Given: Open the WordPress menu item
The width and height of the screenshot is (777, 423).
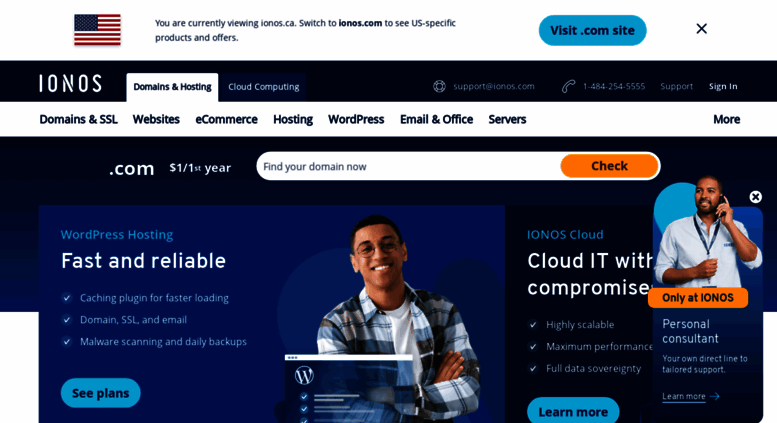Looking at the screenshot, I should coord(356,119).
